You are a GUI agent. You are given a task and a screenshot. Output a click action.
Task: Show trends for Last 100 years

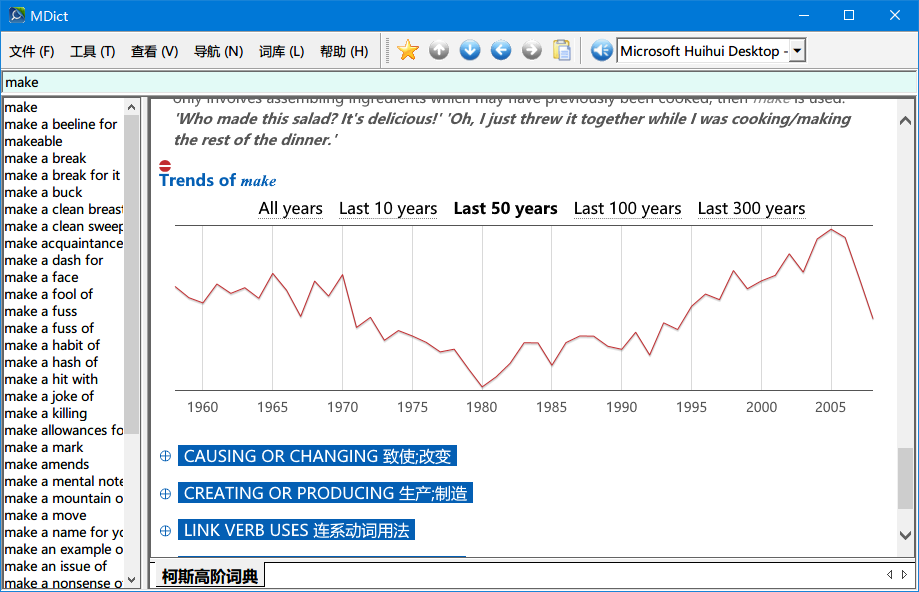coord(628,209)
